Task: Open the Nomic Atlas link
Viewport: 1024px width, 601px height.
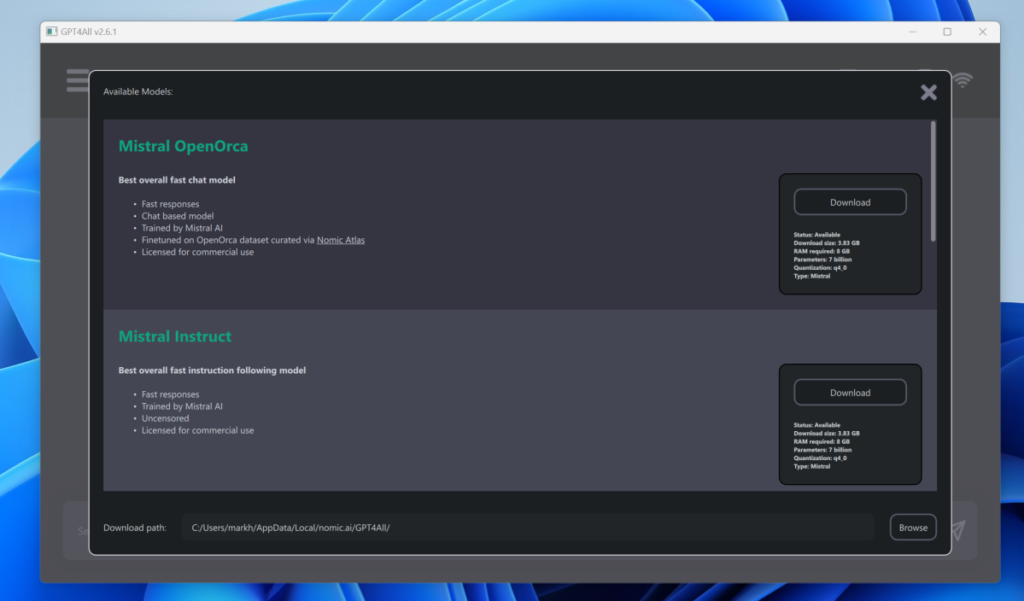Action: point(340,240)
